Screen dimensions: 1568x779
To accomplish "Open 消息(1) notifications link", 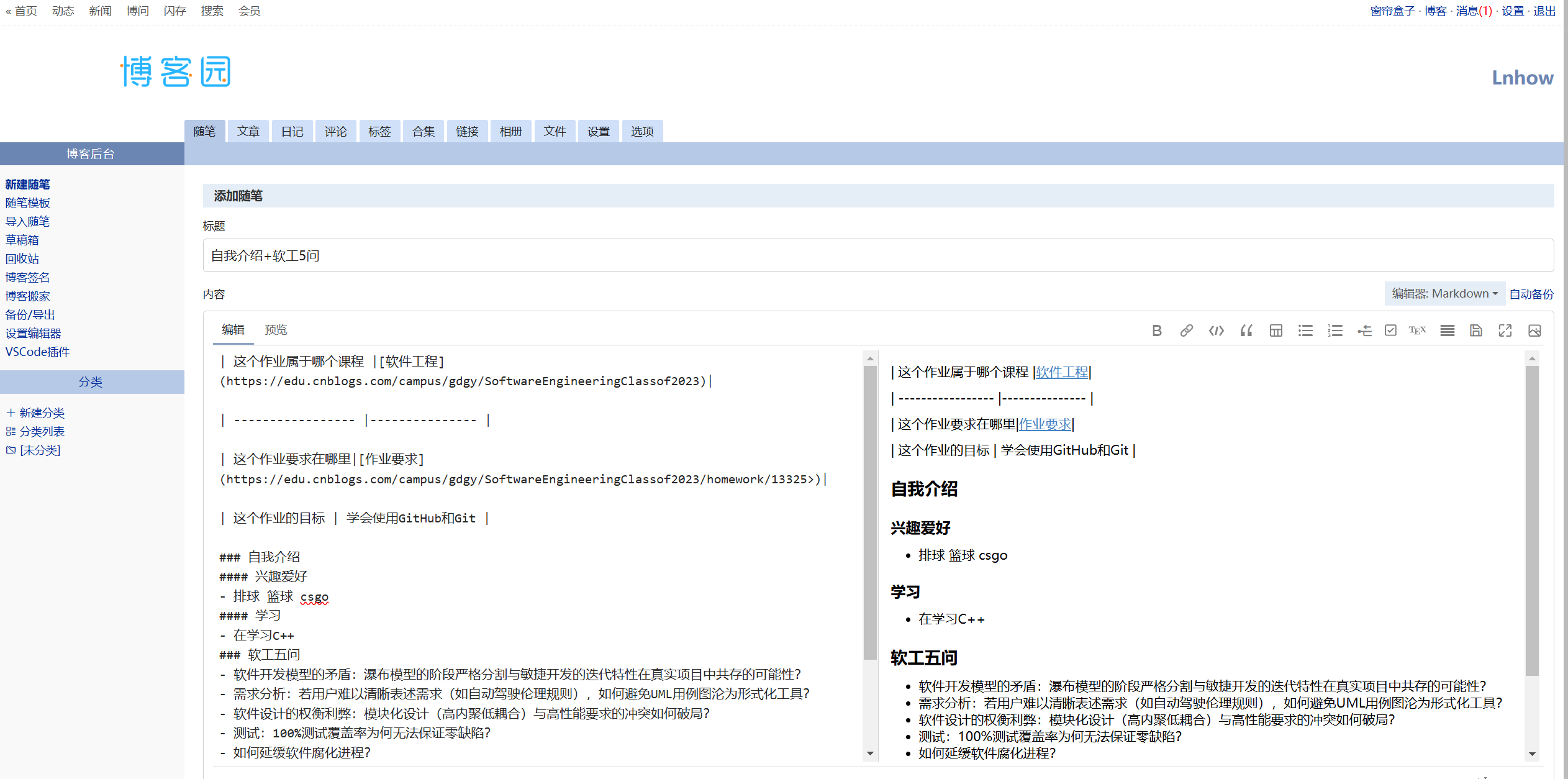I will pyautogui.click(x=1473, y=11).
